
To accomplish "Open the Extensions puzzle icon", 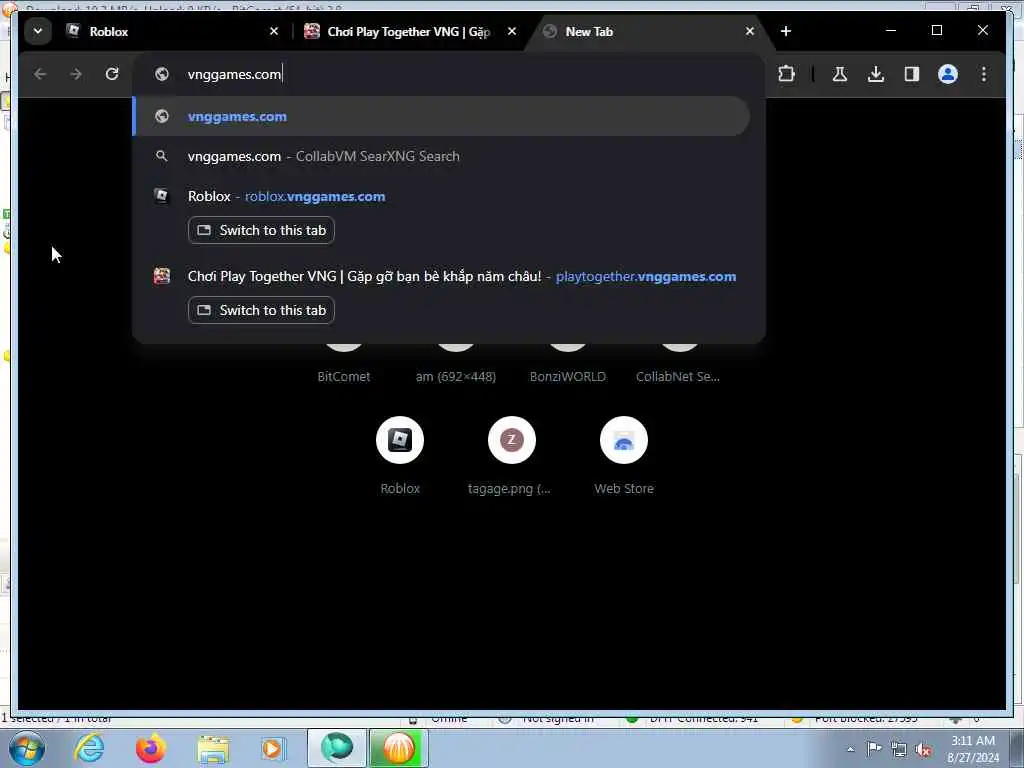I will pyautogui.click(x=786, y=74).
